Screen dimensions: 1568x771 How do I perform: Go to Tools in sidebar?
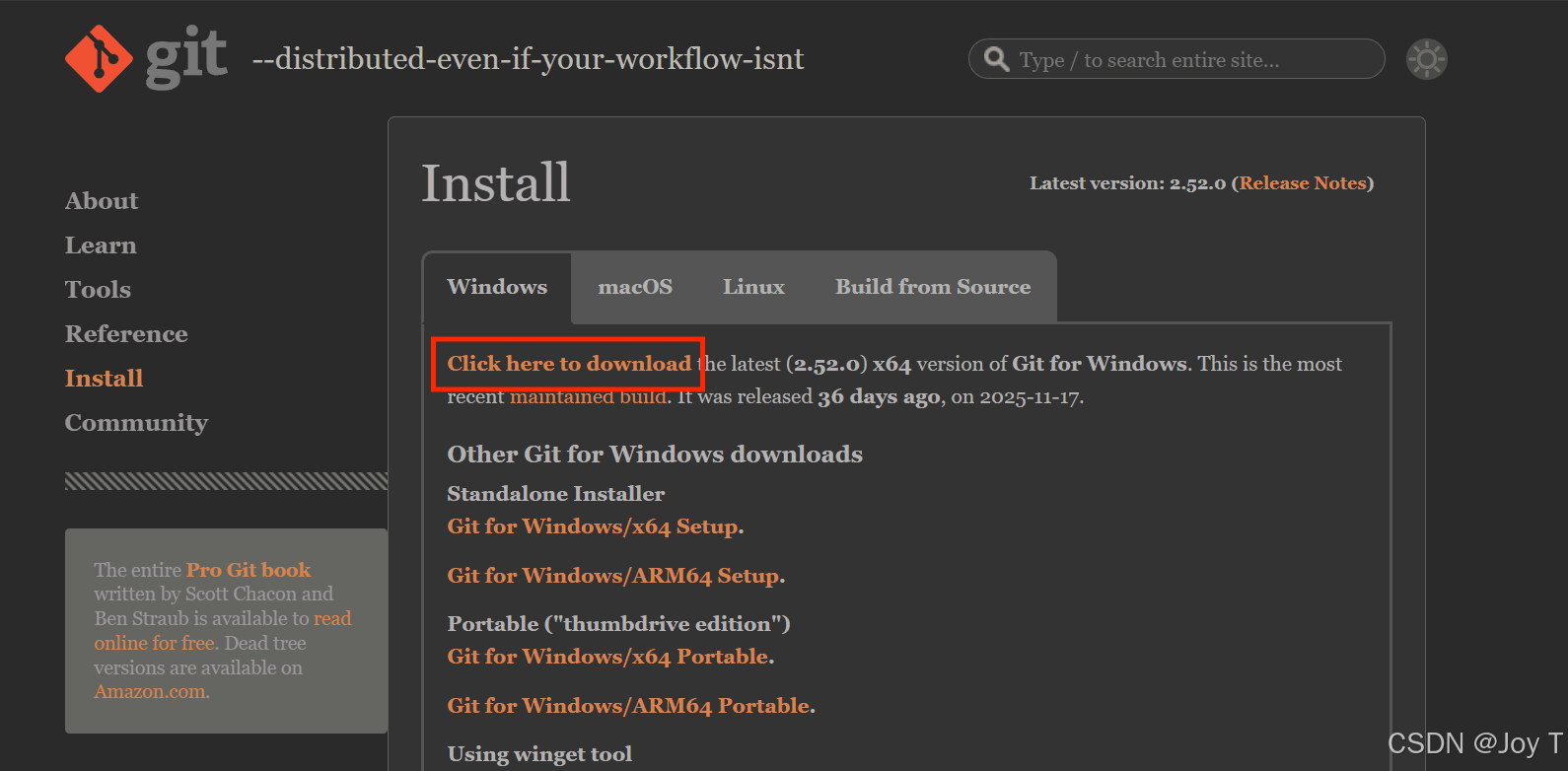[x=98, y=290]
